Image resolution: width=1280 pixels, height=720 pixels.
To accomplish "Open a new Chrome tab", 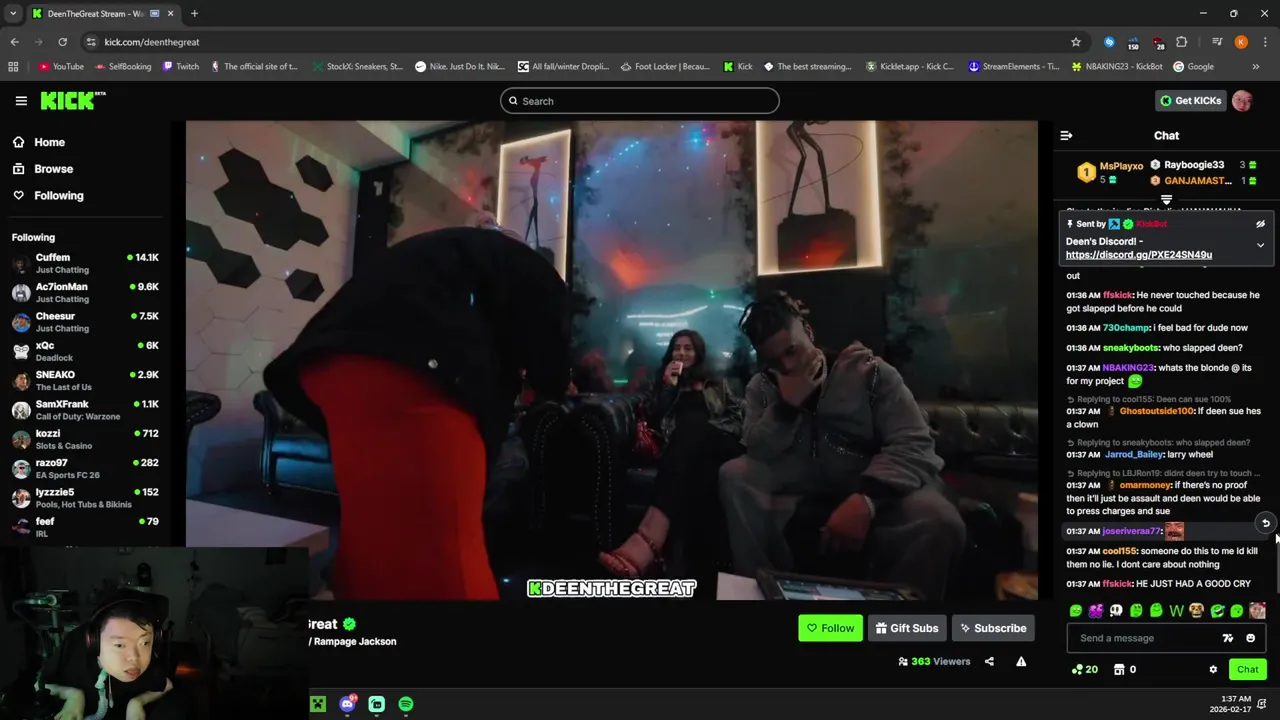I will (194, 14).
